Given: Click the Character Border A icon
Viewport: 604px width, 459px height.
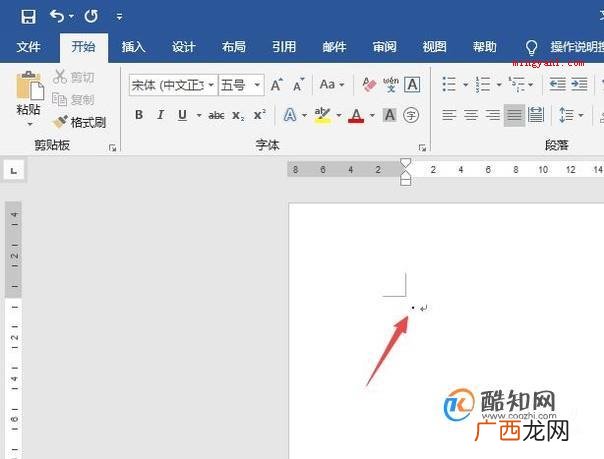Looking at the screenshot, I should pyautogui.click(x=412, y=84).
